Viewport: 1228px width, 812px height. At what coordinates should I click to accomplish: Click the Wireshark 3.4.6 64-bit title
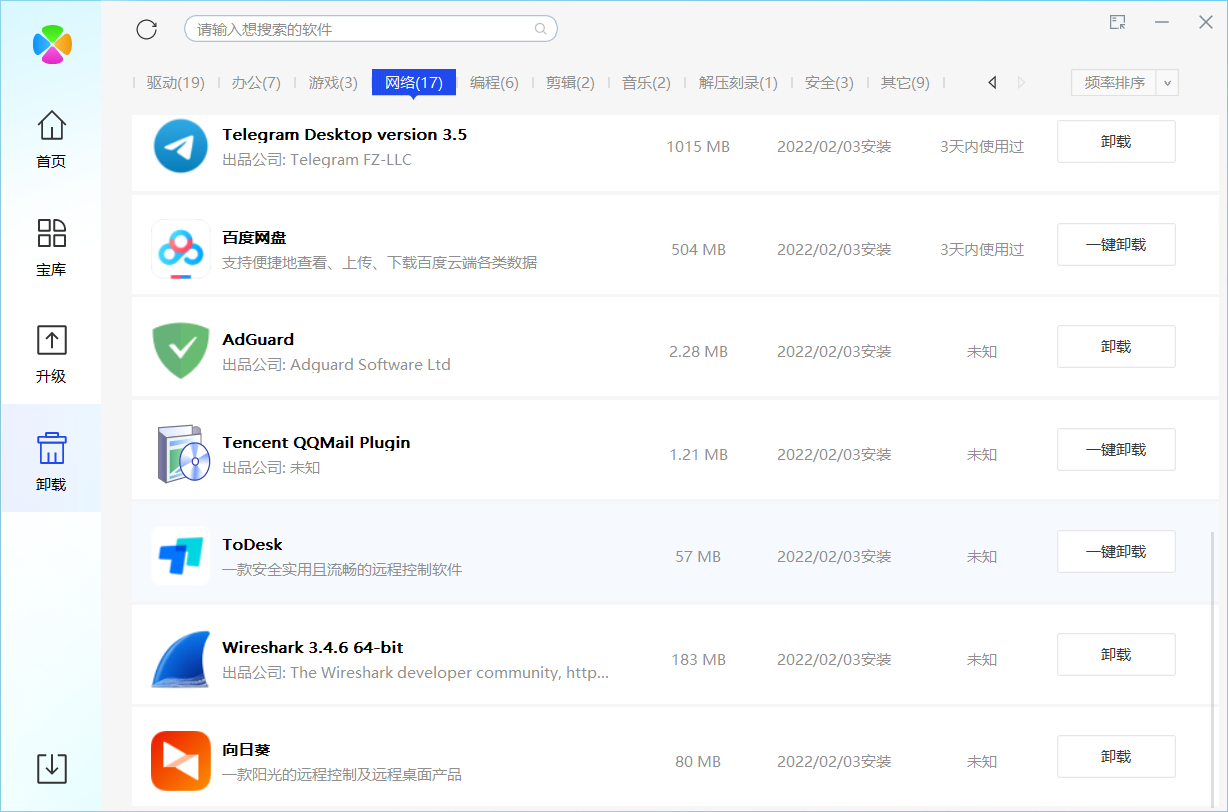[x=312, y=647]
